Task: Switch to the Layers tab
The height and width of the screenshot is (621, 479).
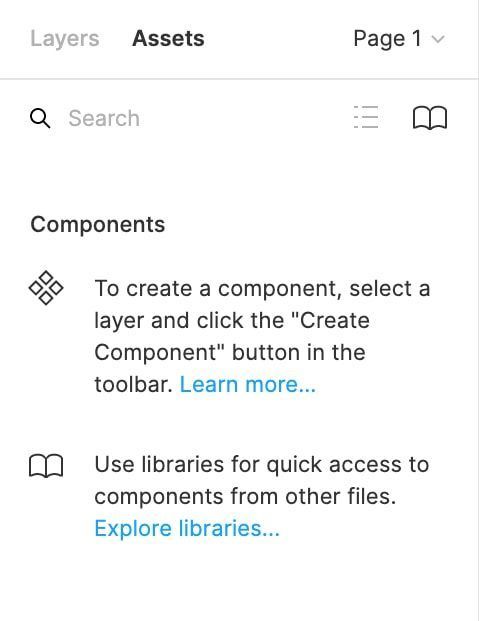Action: point(65,39)
